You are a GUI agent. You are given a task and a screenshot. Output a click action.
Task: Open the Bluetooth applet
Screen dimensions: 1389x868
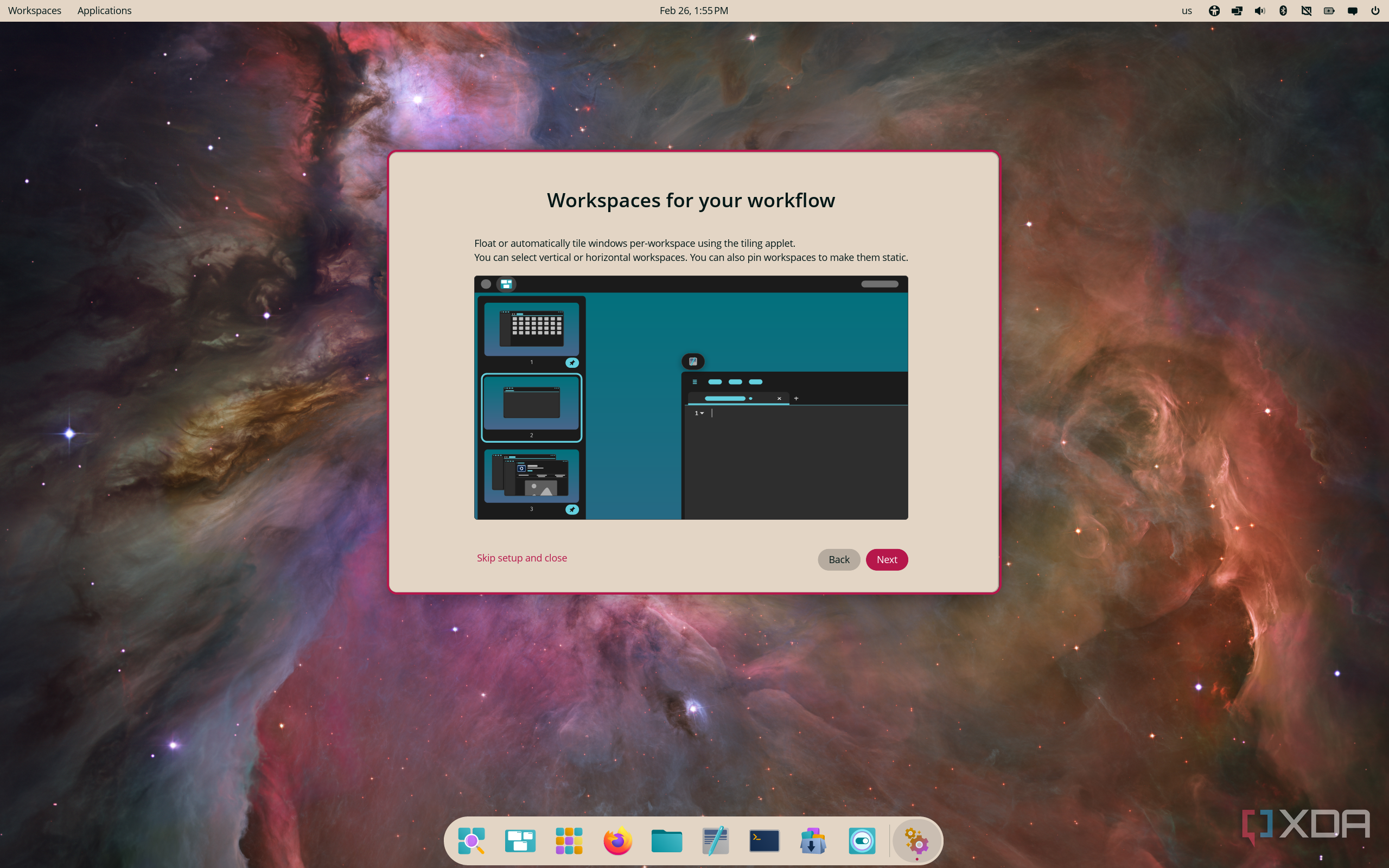[x=1283, y=10]
